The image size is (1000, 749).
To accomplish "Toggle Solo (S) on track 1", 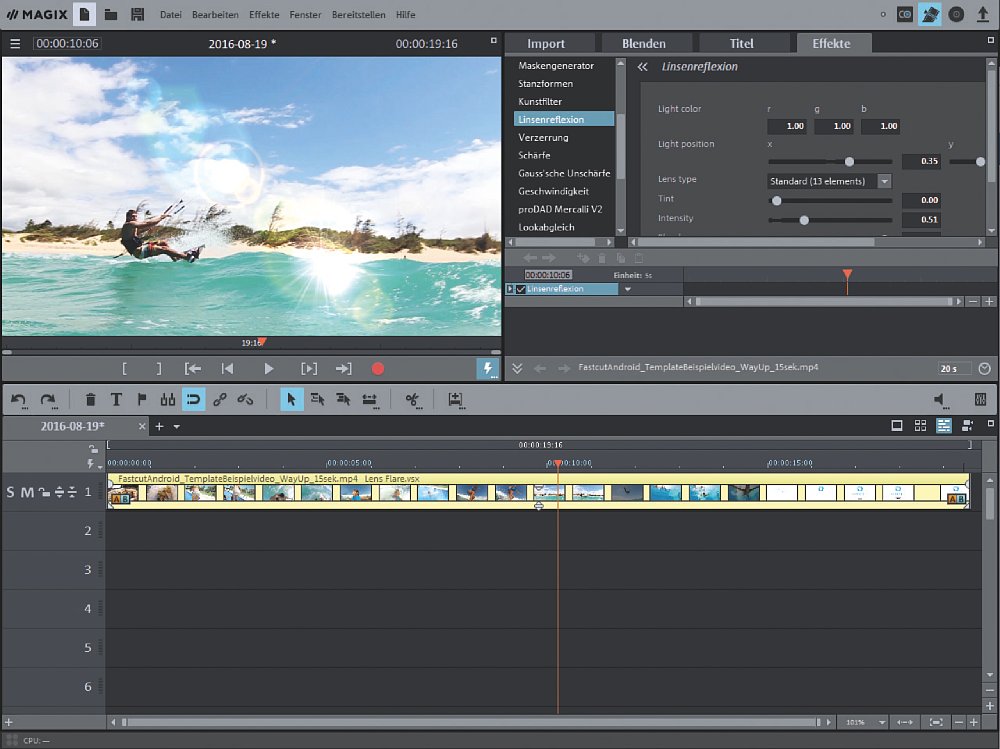I will pos(11,492).
